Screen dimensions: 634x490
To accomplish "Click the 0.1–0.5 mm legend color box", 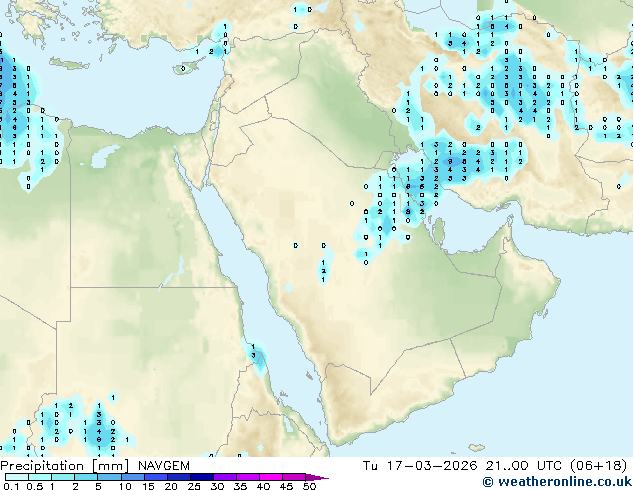I will click(x=17, y=477).
